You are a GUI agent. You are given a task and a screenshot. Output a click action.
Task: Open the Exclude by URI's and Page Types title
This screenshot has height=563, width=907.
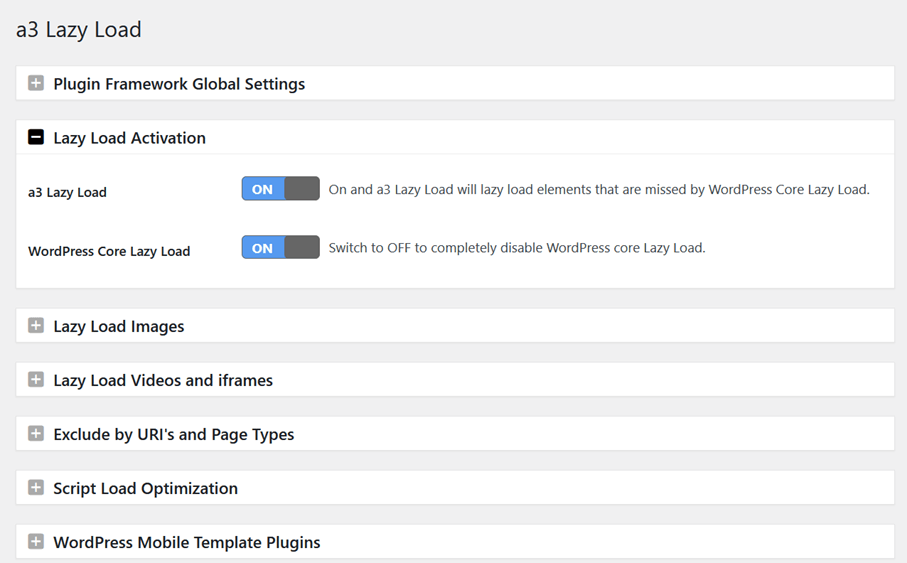pos(173,434)
